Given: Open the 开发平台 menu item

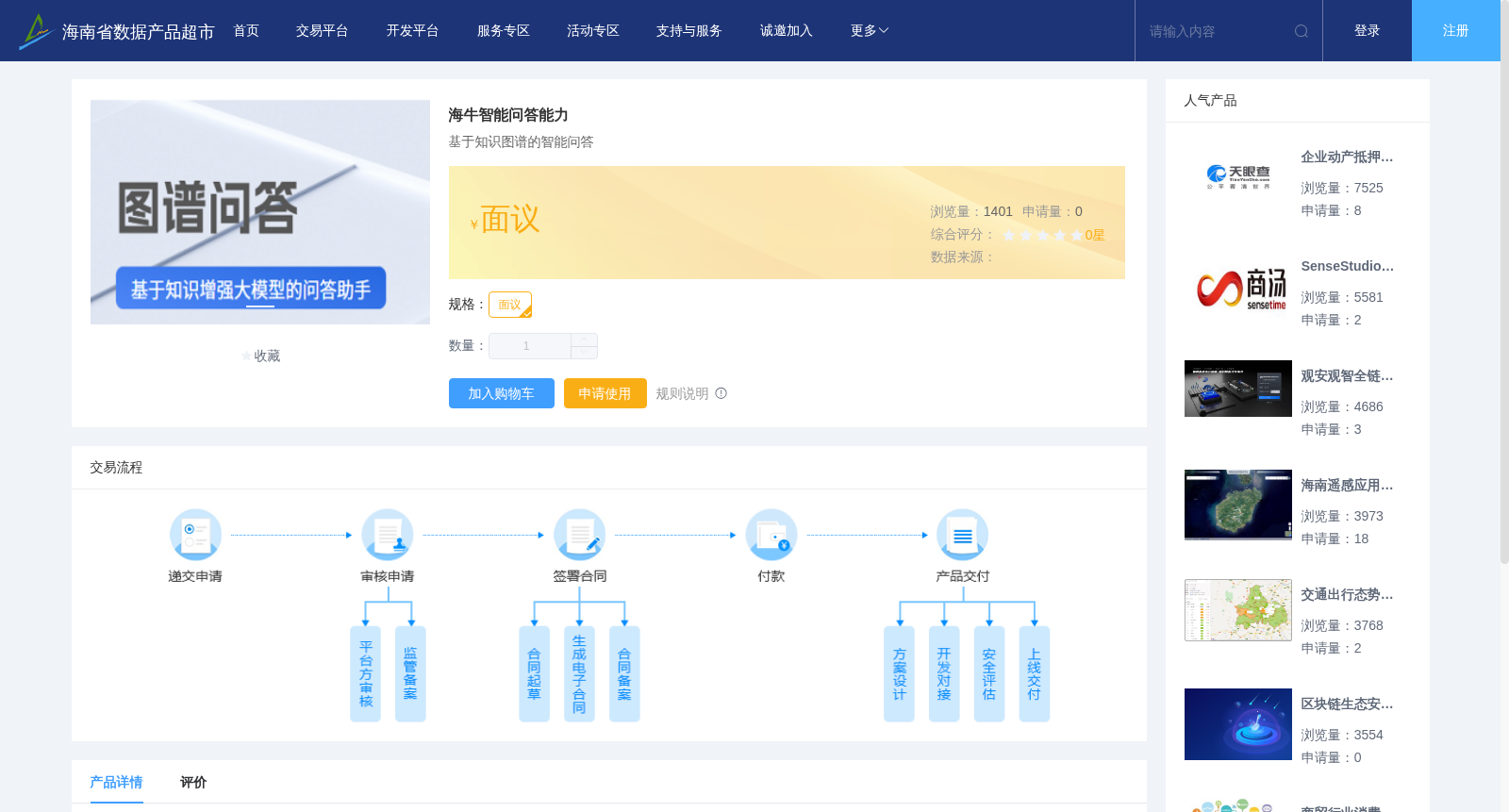Looking at the screenshot, I should click(x=413, y=31).
